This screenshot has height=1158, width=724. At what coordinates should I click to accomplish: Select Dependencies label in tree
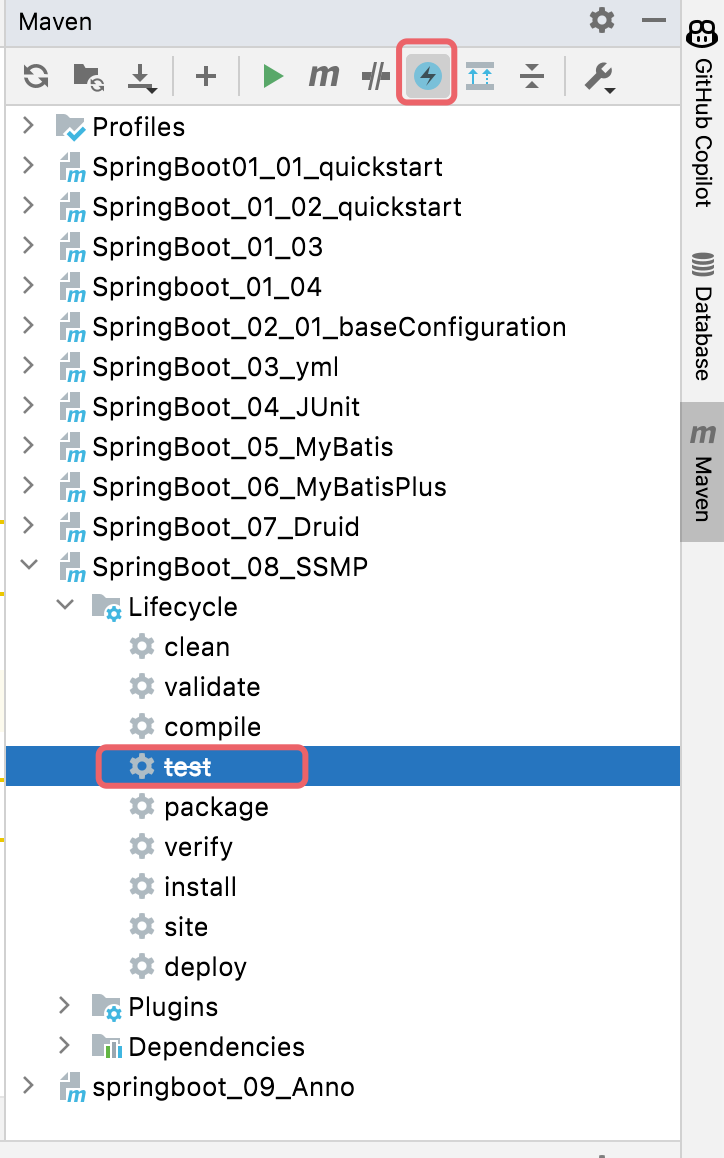tap(216, 1046)
